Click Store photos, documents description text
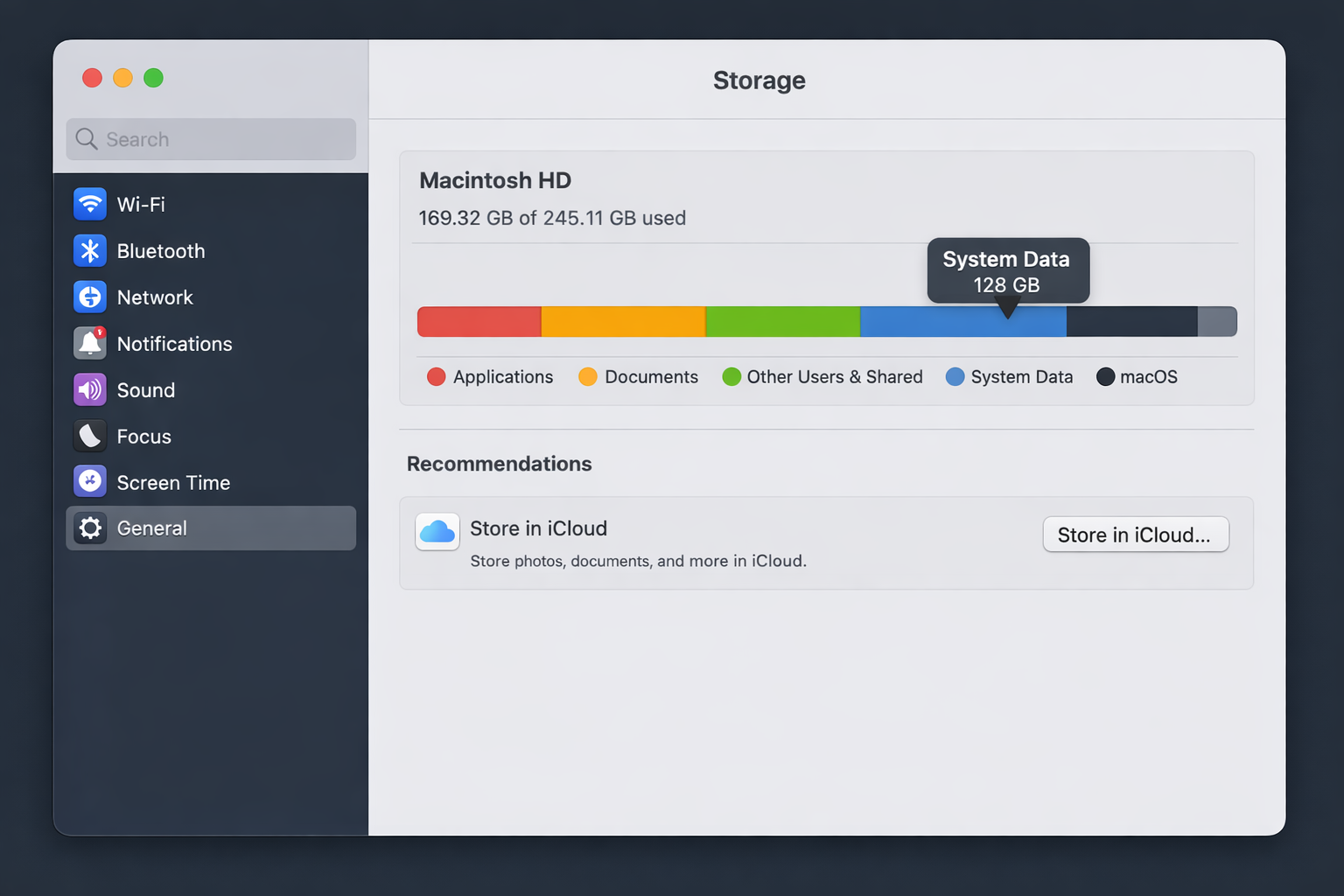Image resolution: width=1344 pixels, height=896 pixels. tap(639, 561)
